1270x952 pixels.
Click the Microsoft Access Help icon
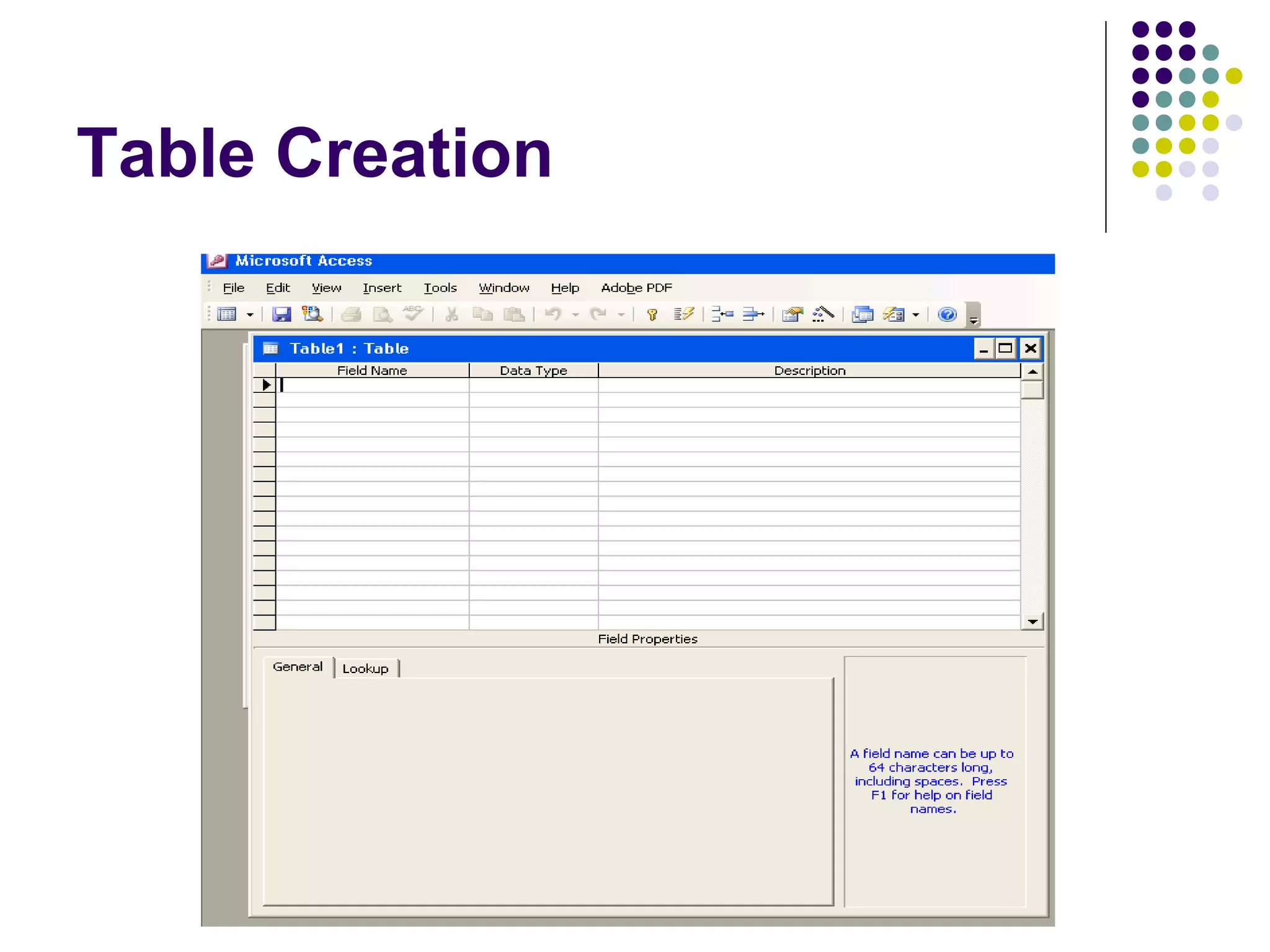(x=947, y=315)
